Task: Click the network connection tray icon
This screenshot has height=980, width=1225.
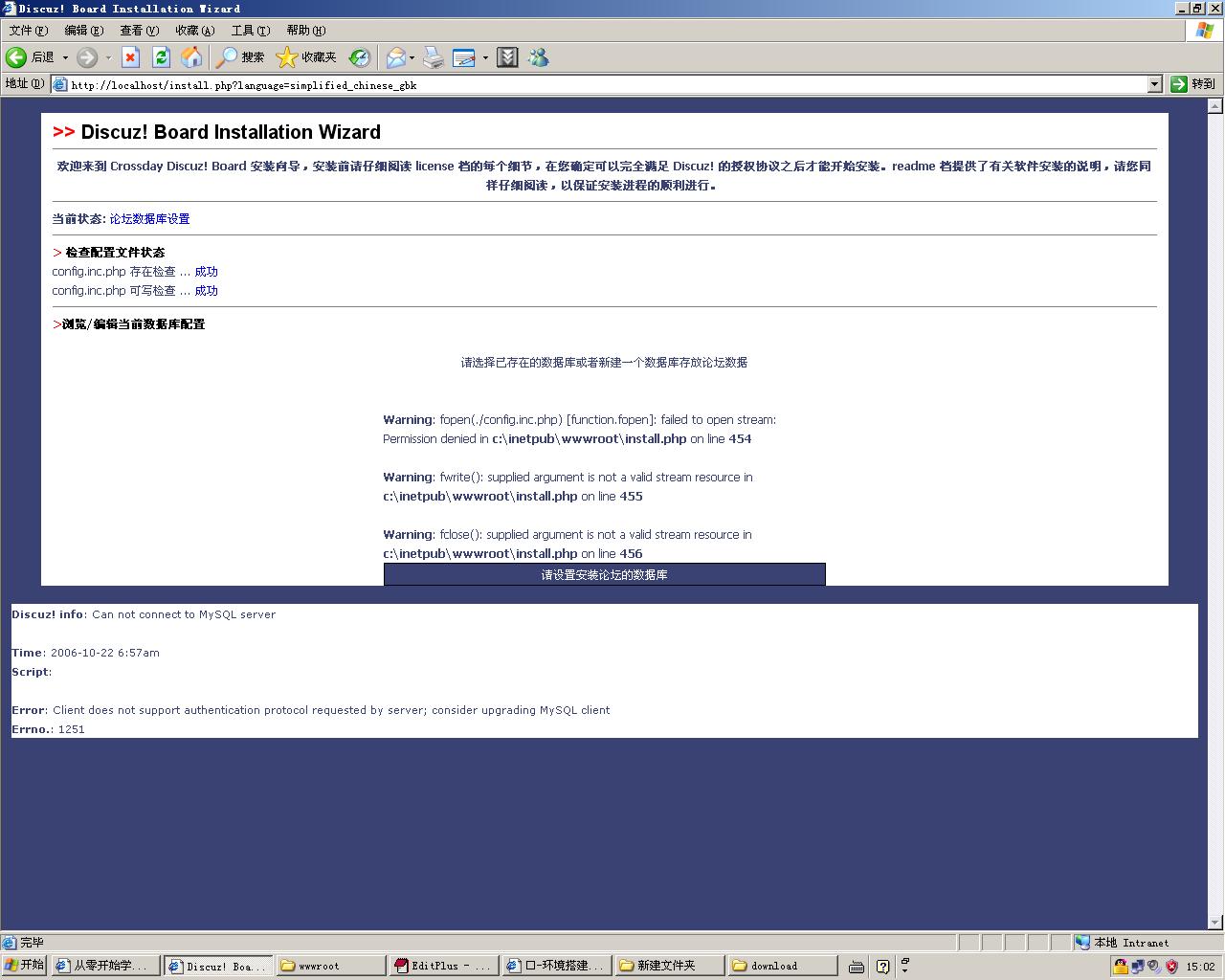Action: 1137,967
